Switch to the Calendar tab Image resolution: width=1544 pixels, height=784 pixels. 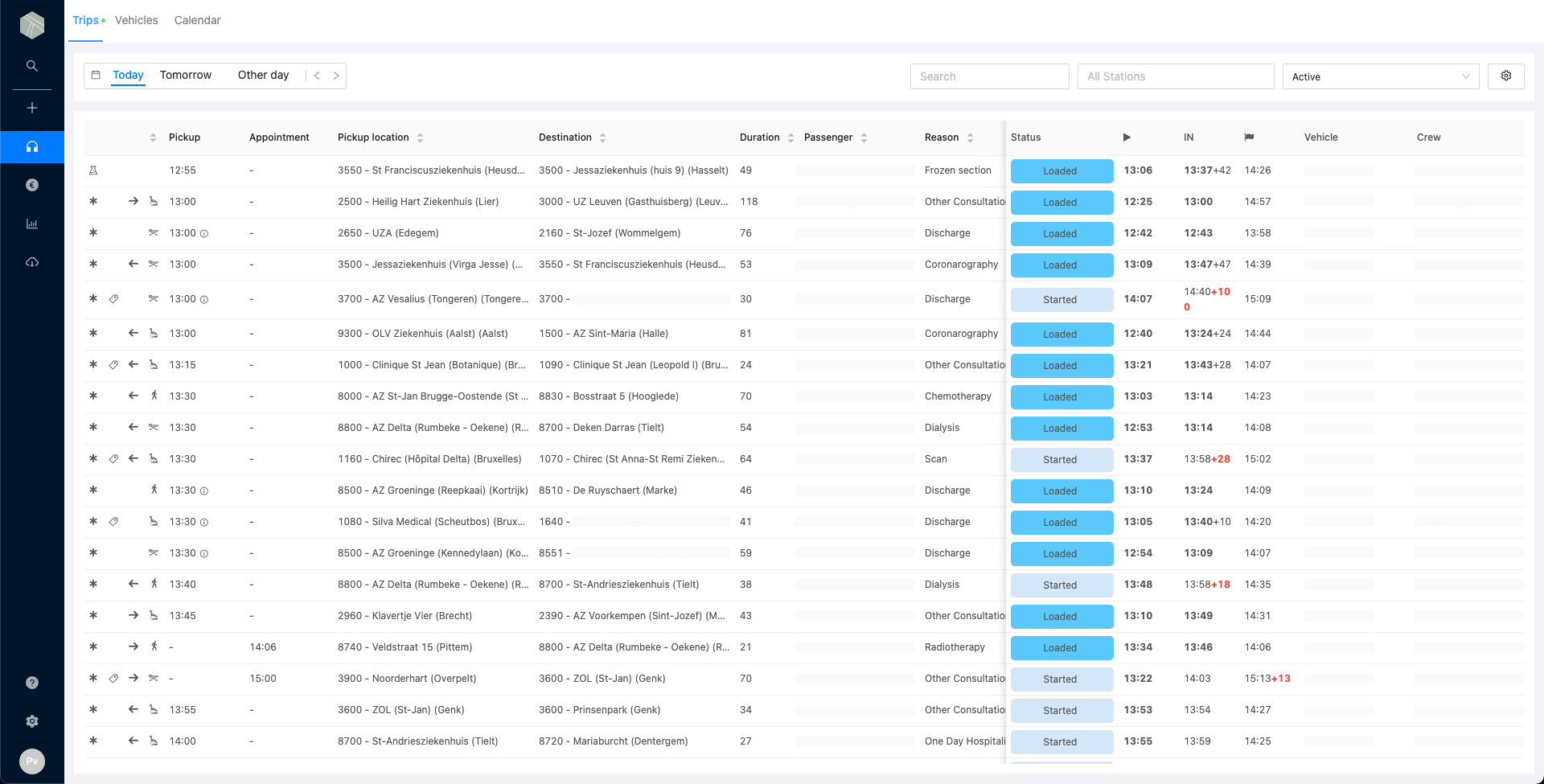tap(197, 20)
